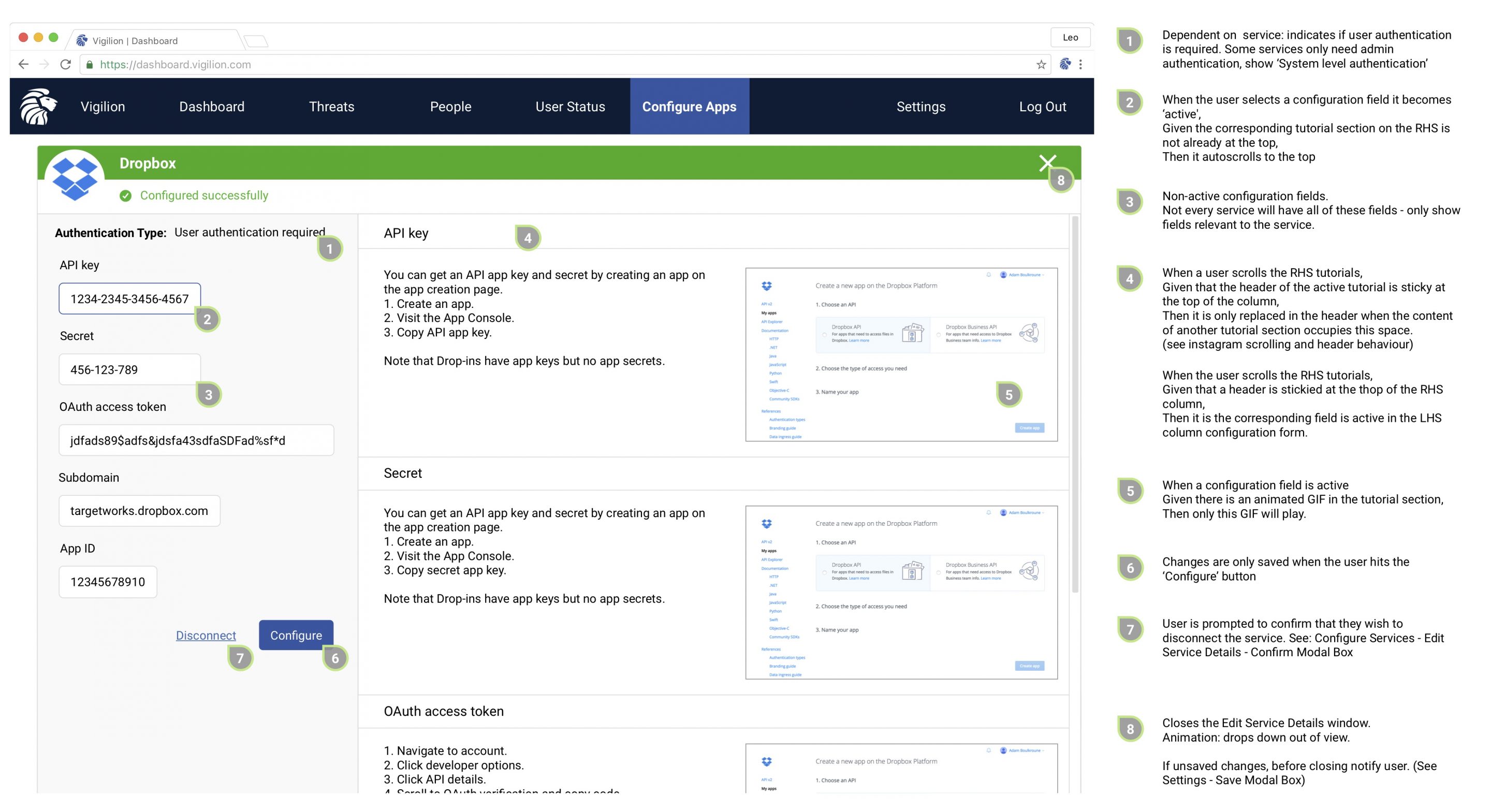Click the Vigilion lion logo in the navigation bar
Image resolution: width=1491 pixels, height=812 pixels.
click(x=38, y=106)
